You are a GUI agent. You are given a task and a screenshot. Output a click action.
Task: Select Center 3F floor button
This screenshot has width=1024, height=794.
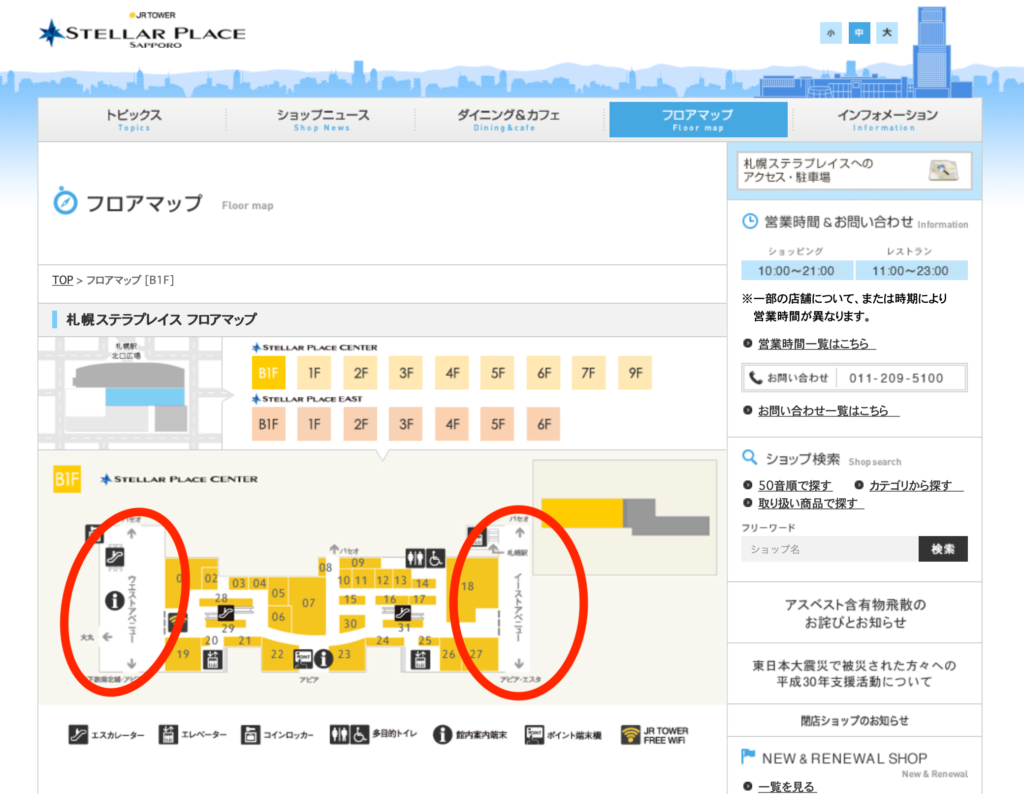[x=406, y=373]
